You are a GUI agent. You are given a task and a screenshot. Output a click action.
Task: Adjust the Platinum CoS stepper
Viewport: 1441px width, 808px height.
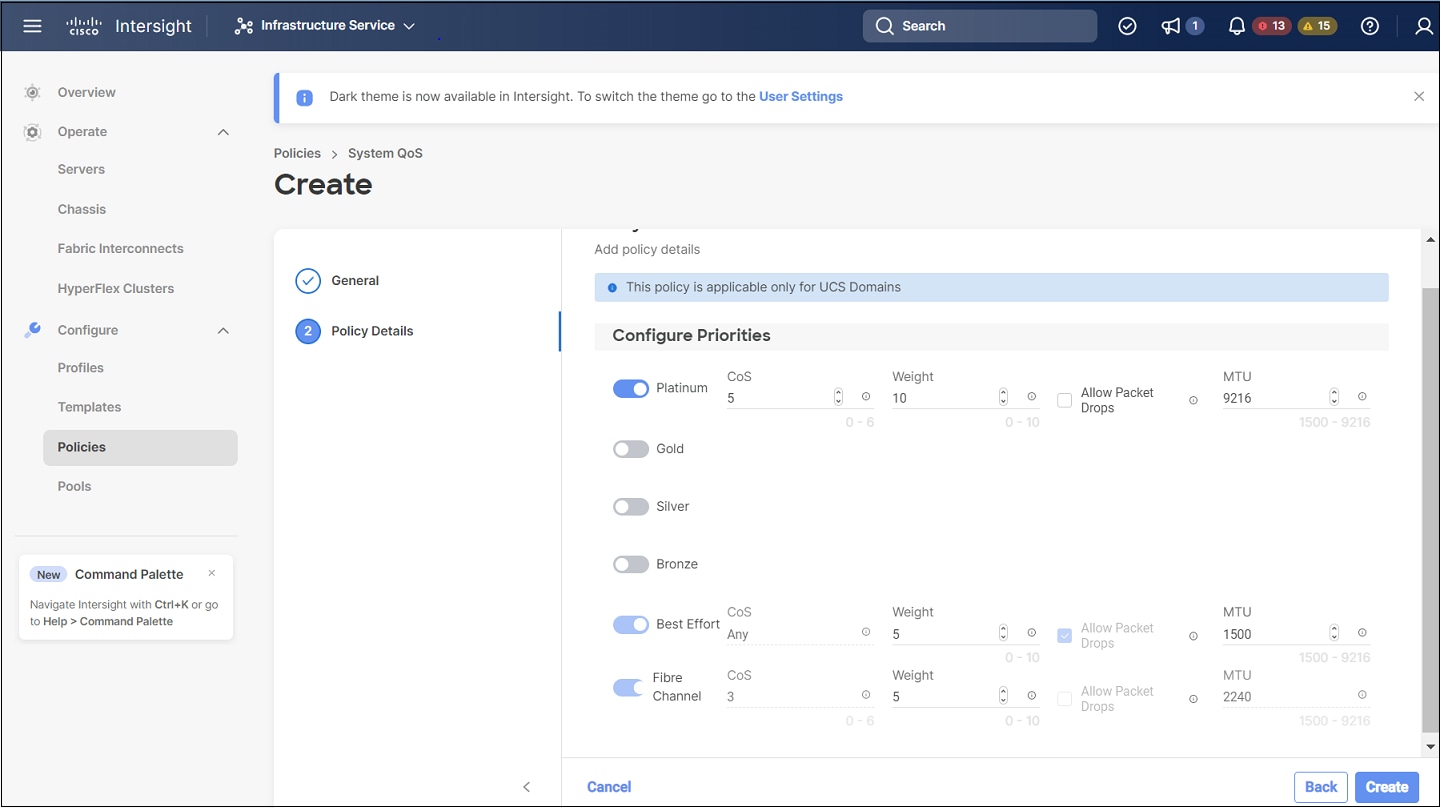click(x=838, y=397)
